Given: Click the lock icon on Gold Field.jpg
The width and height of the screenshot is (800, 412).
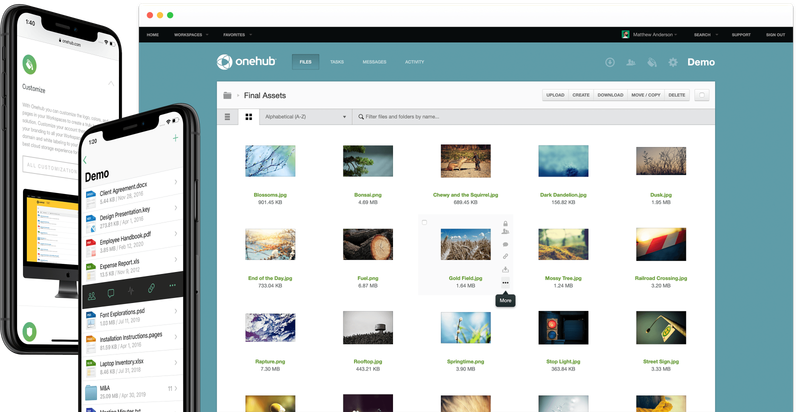Looking at the screenshot, I should coord(505,222).
